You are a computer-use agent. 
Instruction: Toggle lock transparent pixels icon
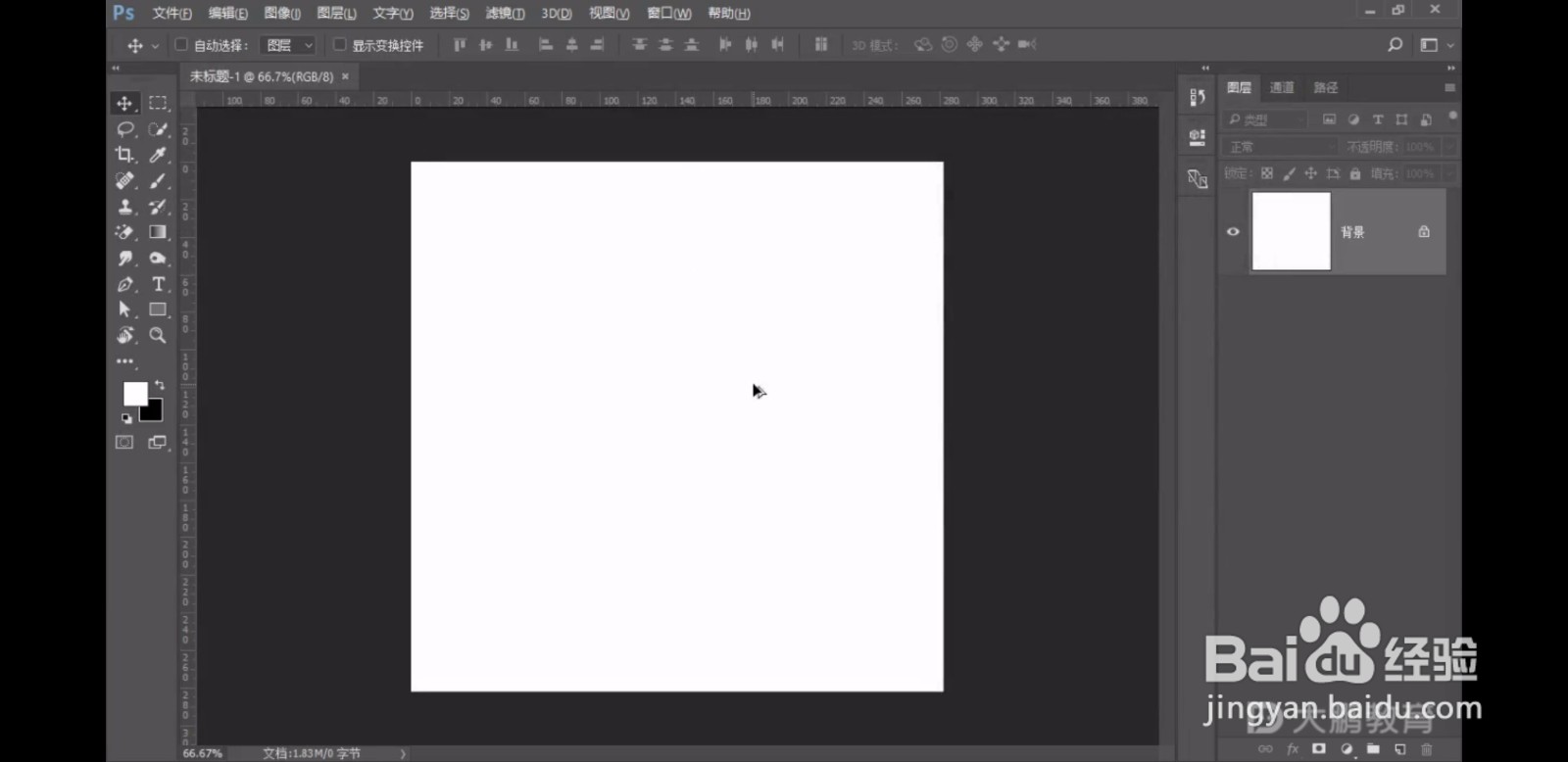(x=1267, y=173)
